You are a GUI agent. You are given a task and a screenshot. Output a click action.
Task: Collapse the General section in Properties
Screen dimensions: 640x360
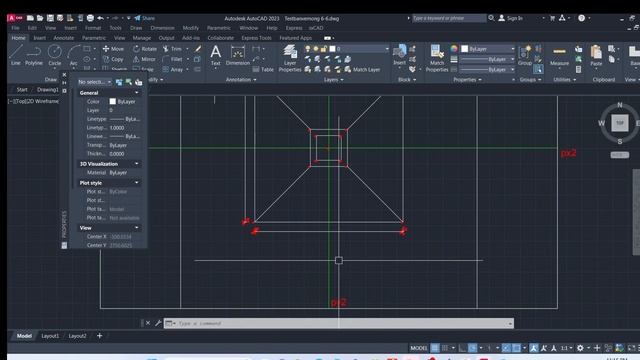click(136, 93)
